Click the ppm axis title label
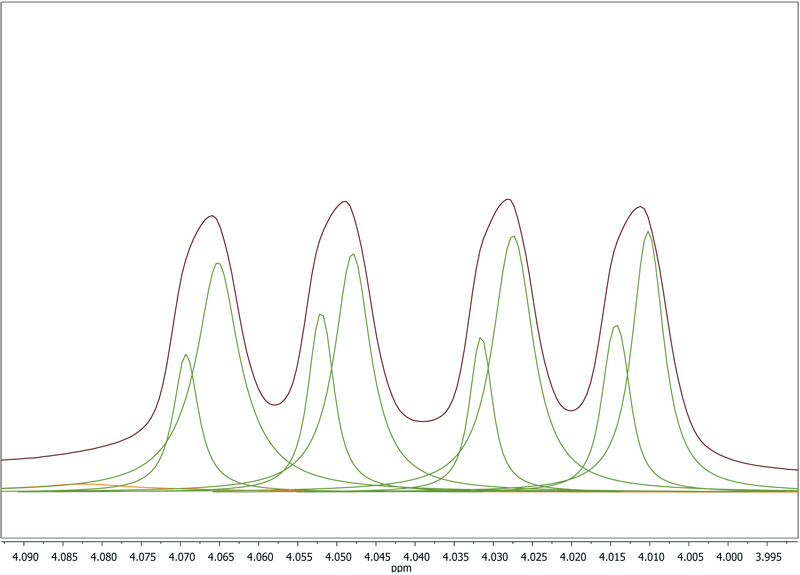 401,567
